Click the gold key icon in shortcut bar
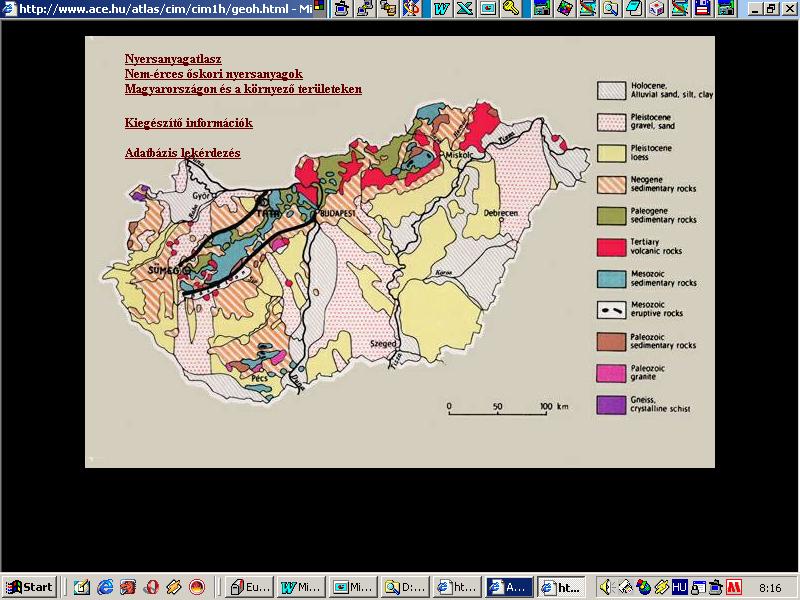This screenshot has width=800, height=600. pos(511,9)
